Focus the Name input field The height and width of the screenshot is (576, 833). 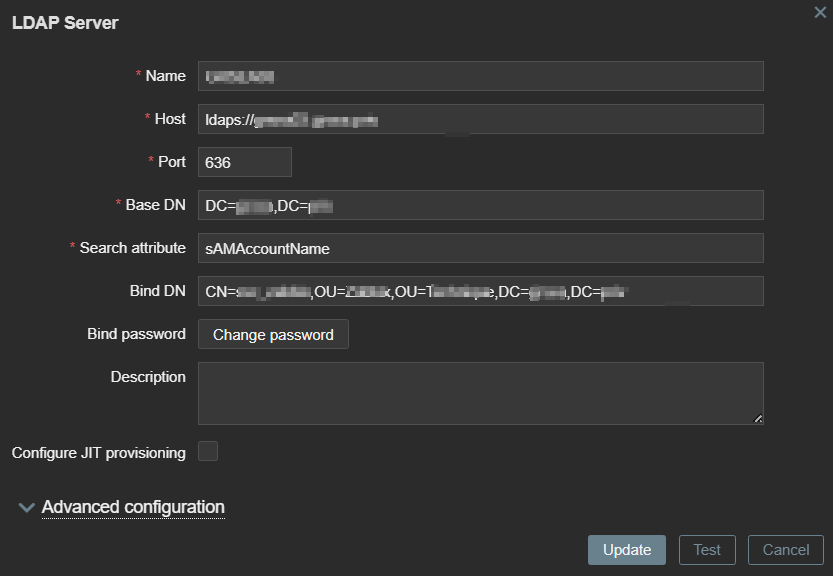tap(480, 76)
